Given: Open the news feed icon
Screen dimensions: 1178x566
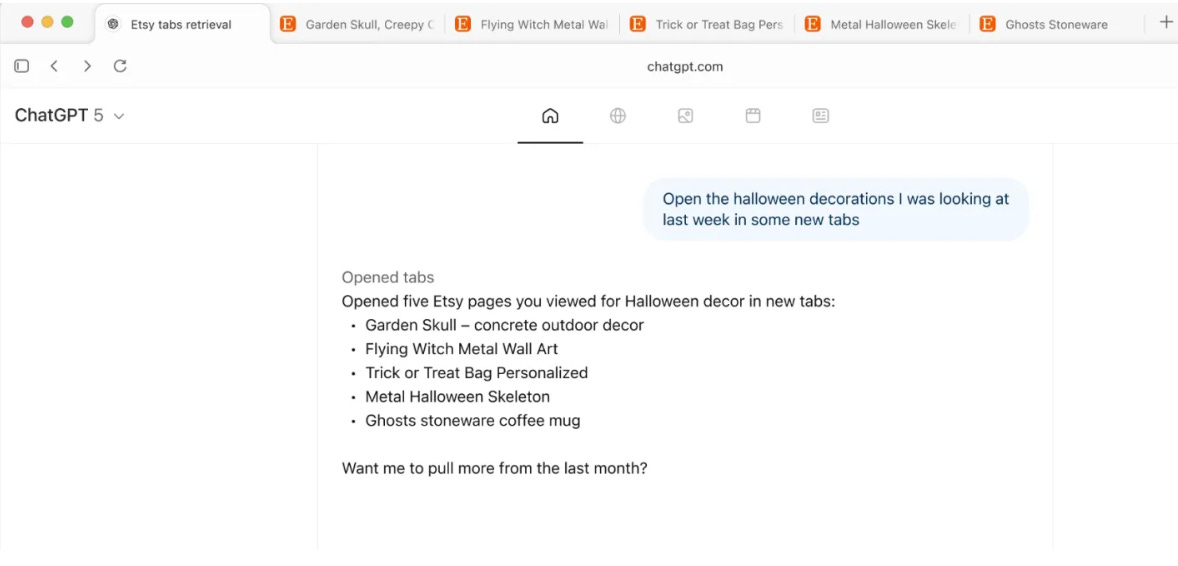Looking at the screenshot, I should click(x=820, y=116).
